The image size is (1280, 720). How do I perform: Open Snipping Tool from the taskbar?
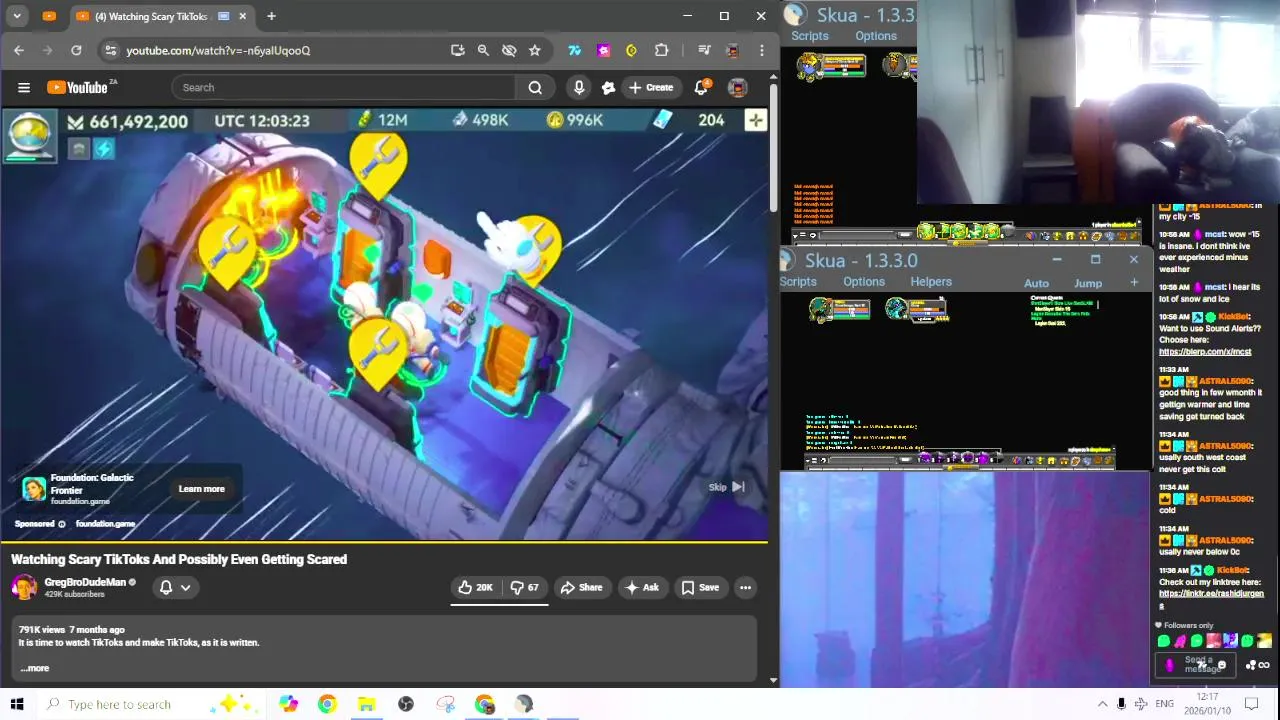[445, 704]
